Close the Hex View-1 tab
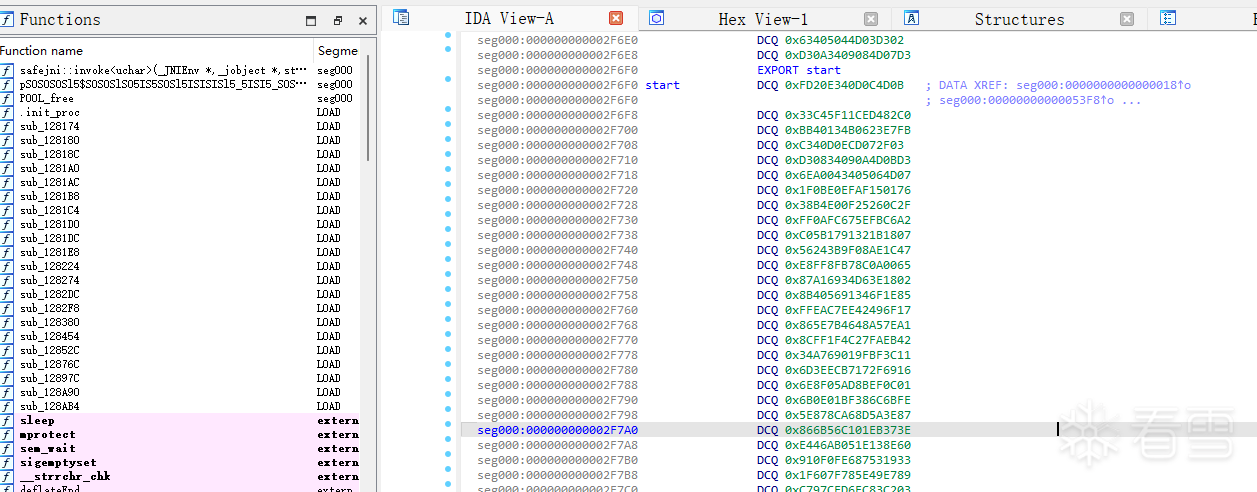The height and width of the screenshot is (492, 1257). (871, 18)
